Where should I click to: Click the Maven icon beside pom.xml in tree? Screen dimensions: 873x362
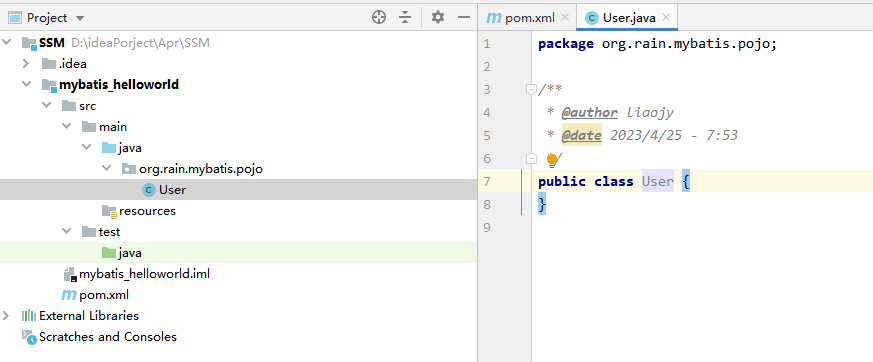(x=68, y=295)
